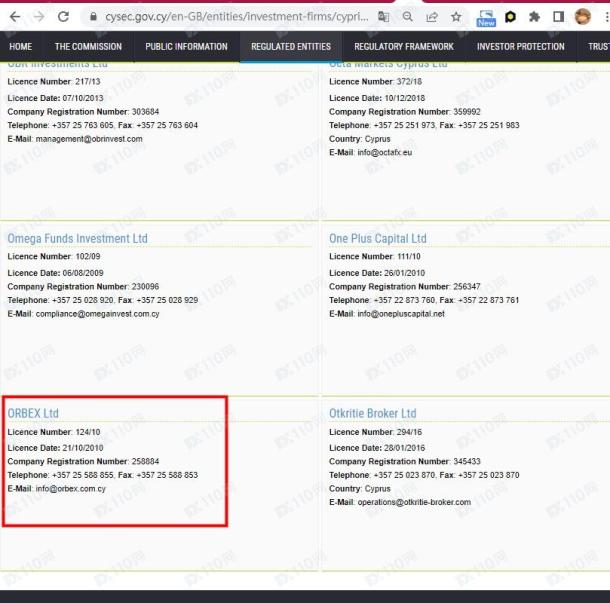The width and height of the screenshot is (610, 603).
Task: Bookmark page with the star icon
Action: tap(456, 17)
